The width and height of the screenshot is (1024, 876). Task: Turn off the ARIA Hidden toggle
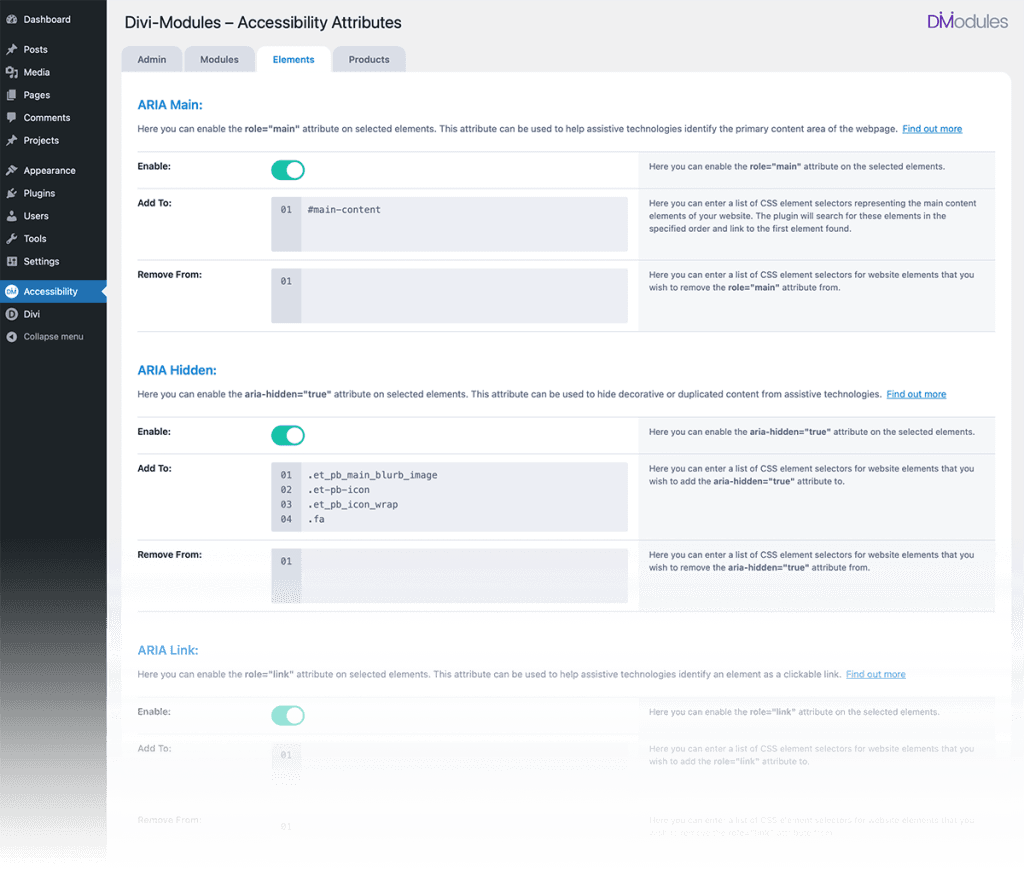(x=287, y=435)
